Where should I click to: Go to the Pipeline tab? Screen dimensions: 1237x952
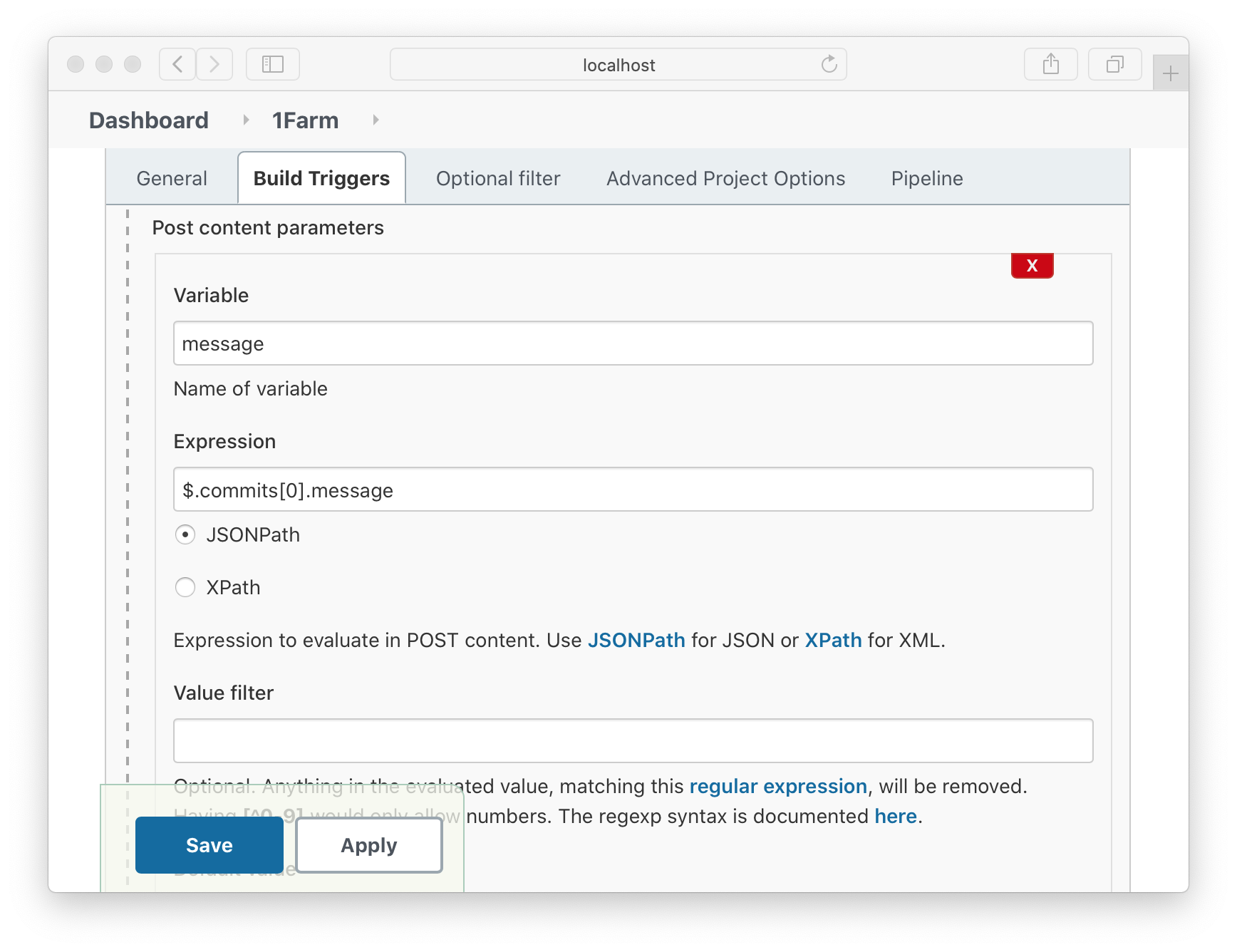[x=927, y=178]
